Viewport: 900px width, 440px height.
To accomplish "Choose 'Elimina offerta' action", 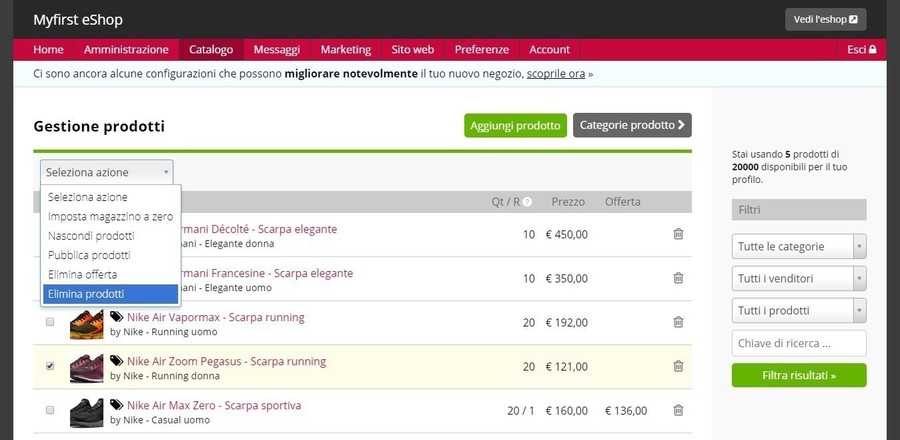I will (x=111, y=275).
